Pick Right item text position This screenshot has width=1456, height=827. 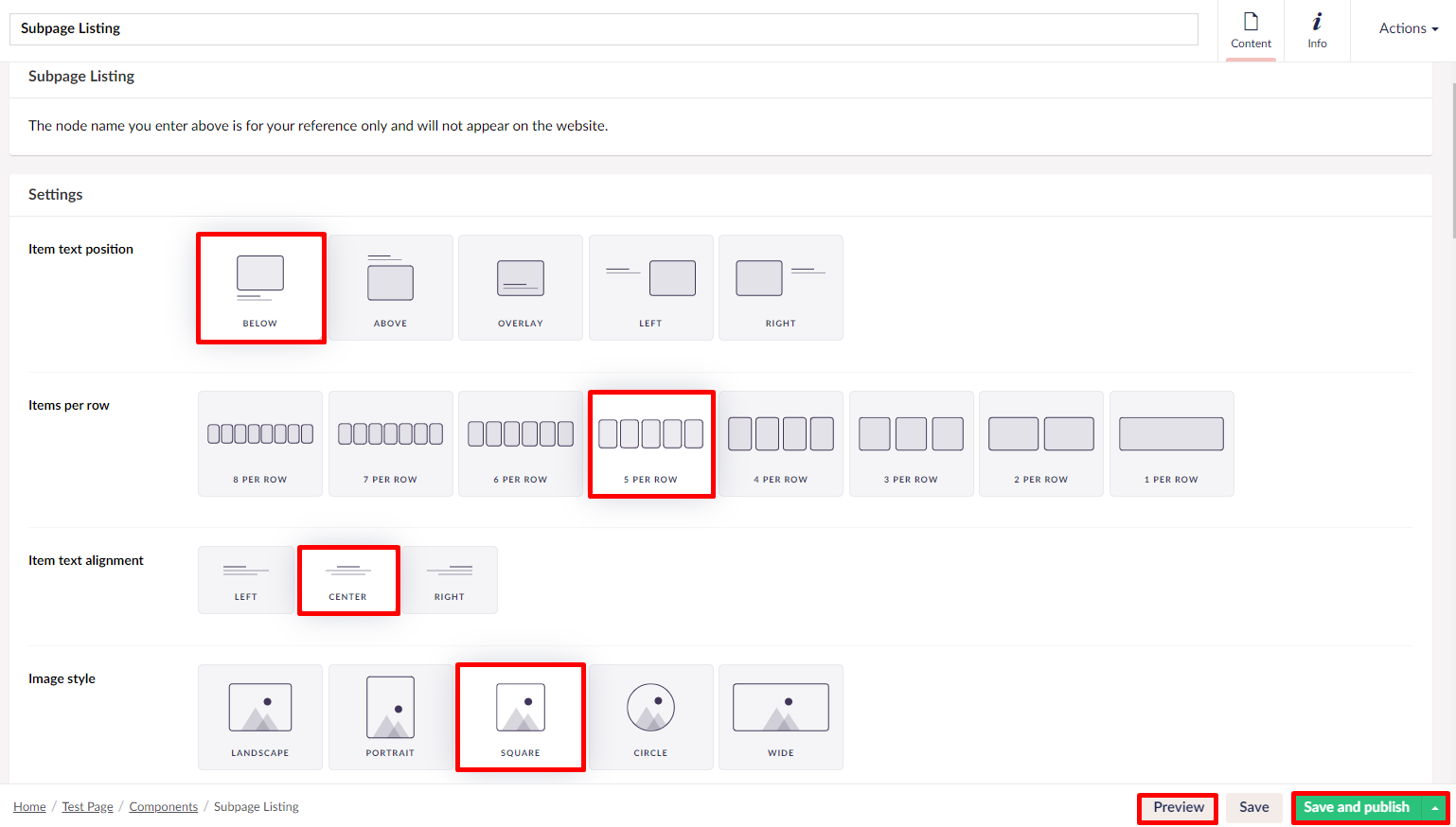click(x=781, y=288)
